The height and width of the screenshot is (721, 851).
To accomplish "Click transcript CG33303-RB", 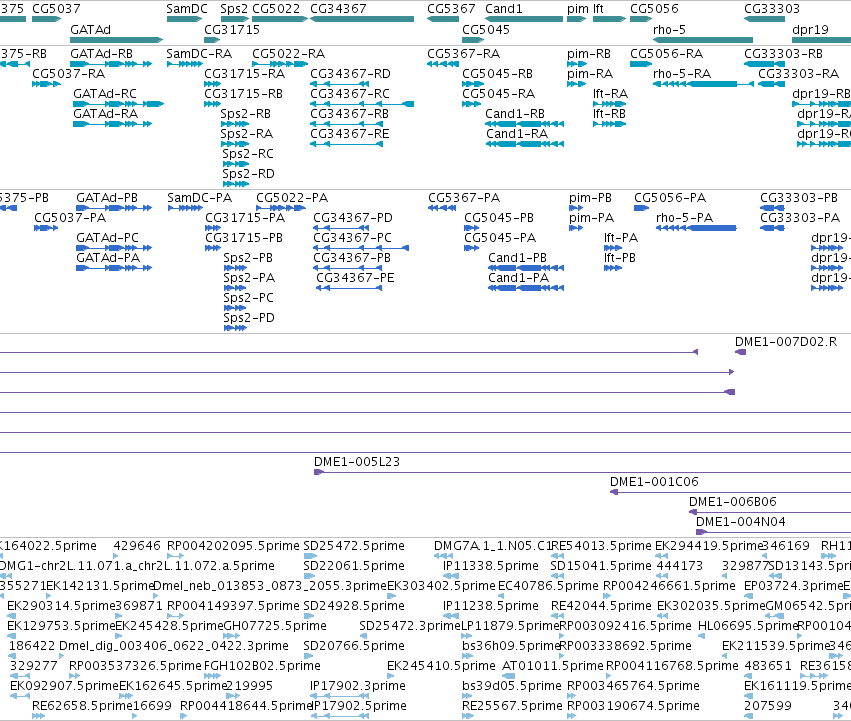I will [764, 64].
